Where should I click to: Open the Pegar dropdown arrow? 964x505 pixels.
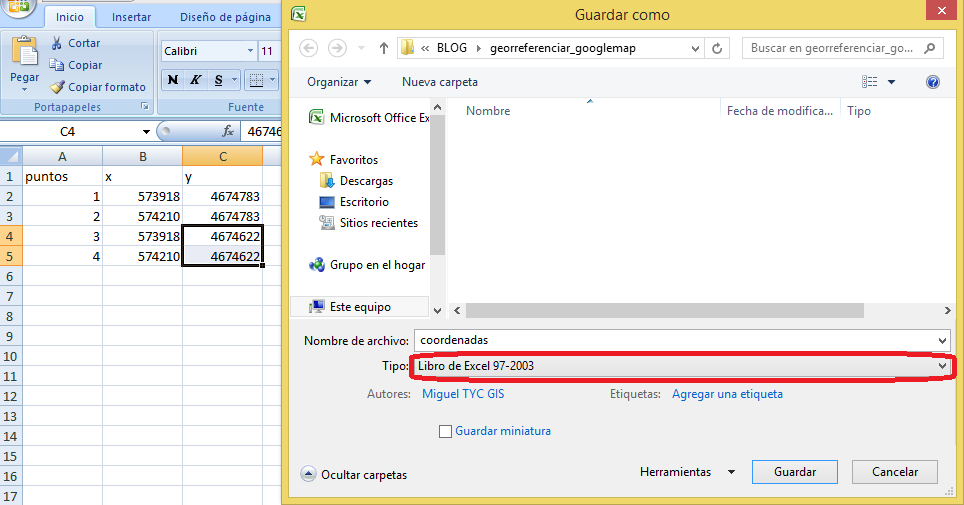25,90
